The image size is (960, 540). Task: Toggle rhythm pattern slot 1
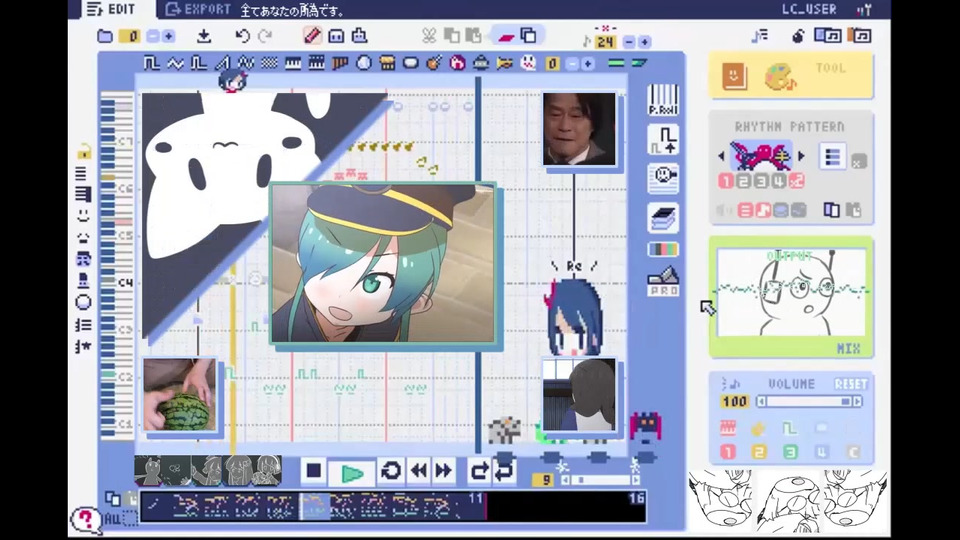[726, 181]
